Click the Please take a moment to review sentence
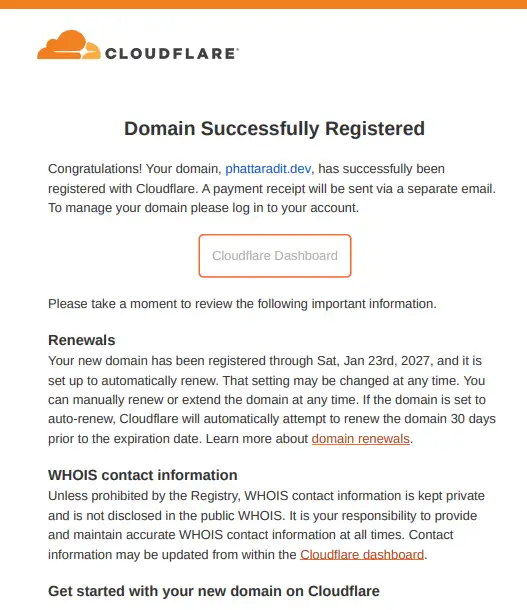Viewport: 527px width, 610px height. point(242,303)
